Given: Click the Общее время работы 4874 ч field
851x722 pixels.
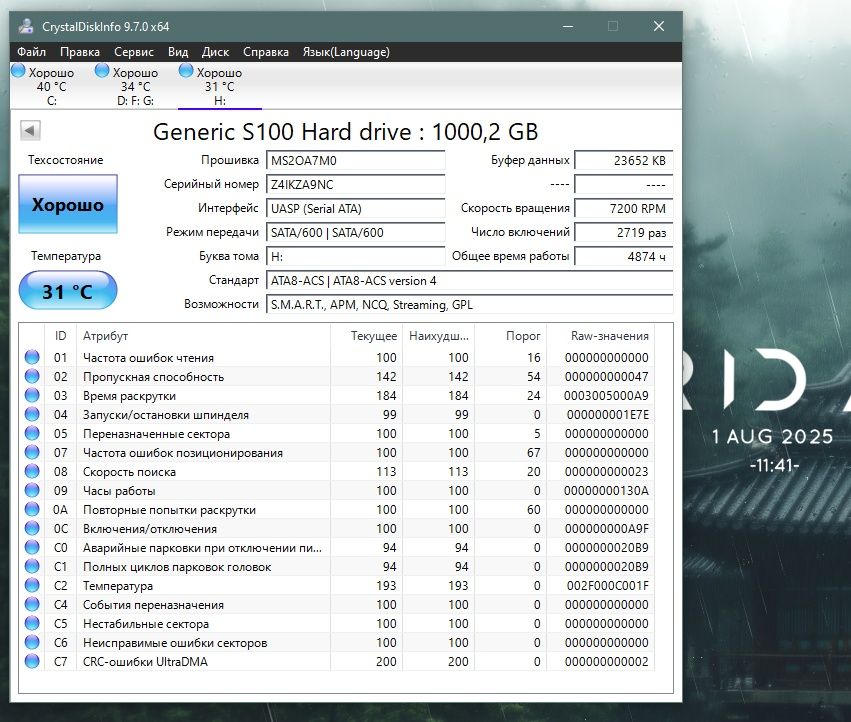Looking at the screenshot, I should pos(624,256).
